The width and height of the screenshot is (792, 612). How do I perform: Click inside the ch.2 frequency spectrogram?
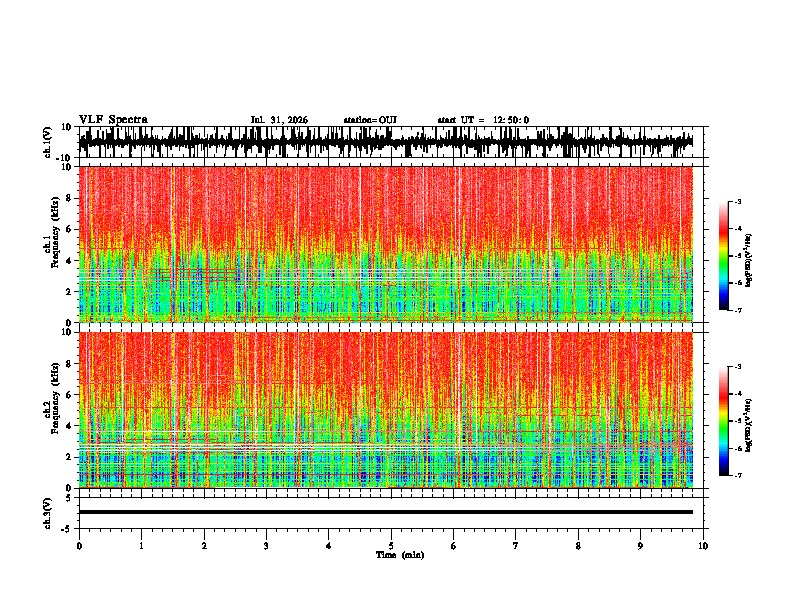[385, 410]
